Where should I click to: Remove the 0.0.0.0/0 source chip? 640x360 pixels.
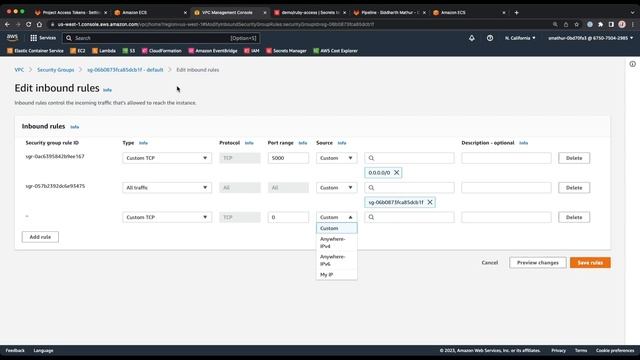point(396,173)
